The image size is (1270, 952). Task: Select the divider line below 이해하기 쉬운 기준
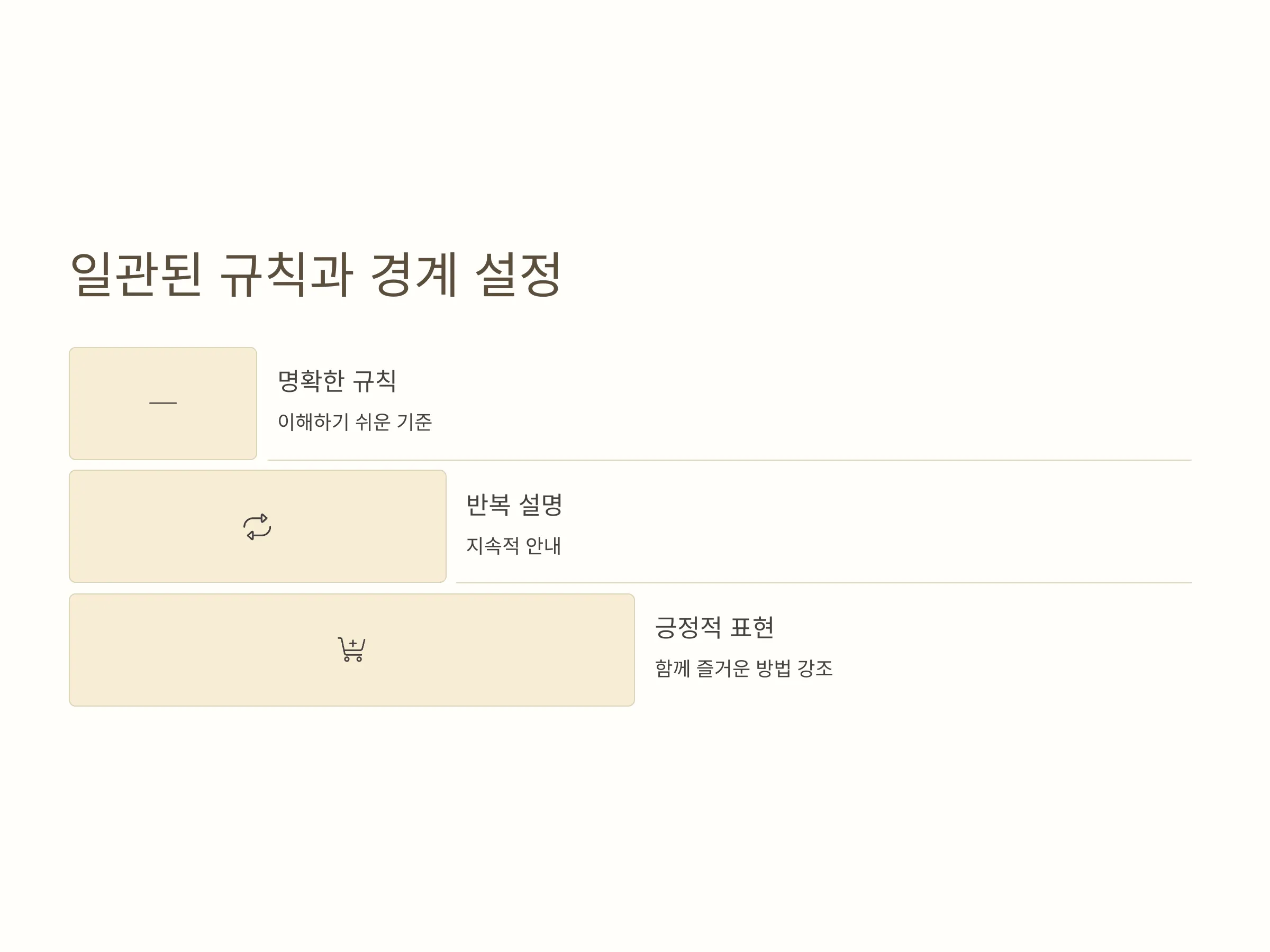(x=730, y=460)
